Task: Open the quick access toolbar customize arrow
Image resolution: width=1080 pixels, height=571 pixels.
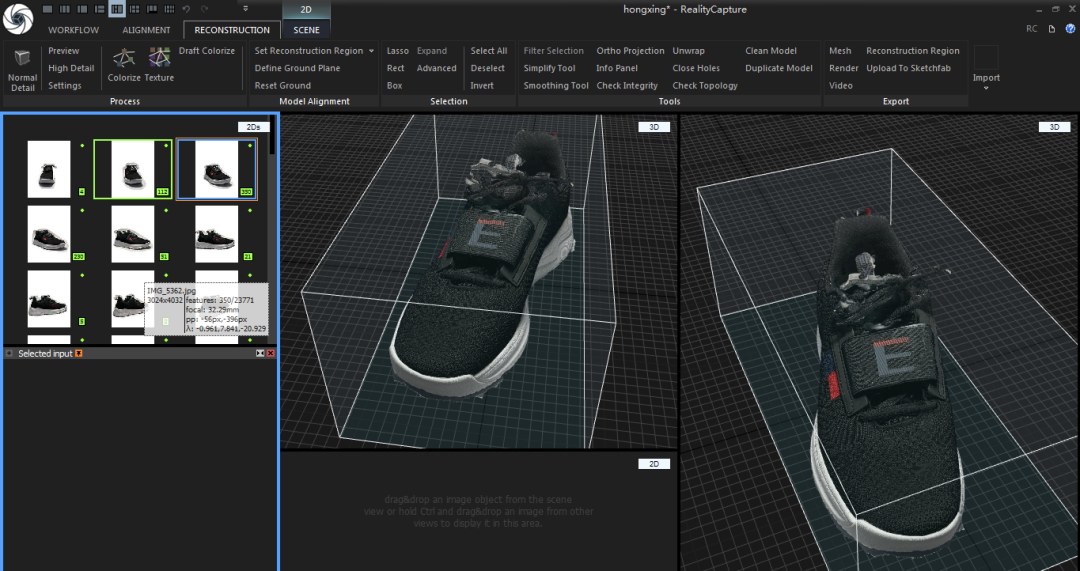Action: point(246,9)
